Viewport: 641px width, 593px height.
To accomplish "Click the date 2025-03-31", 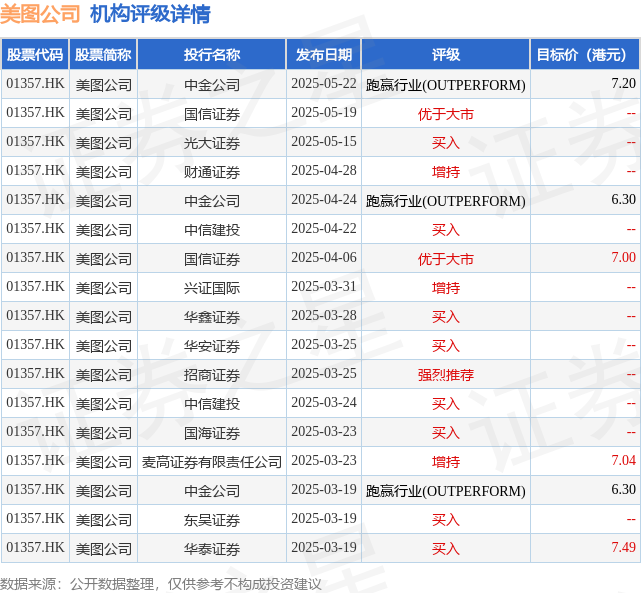I will (x=324, y=287).
